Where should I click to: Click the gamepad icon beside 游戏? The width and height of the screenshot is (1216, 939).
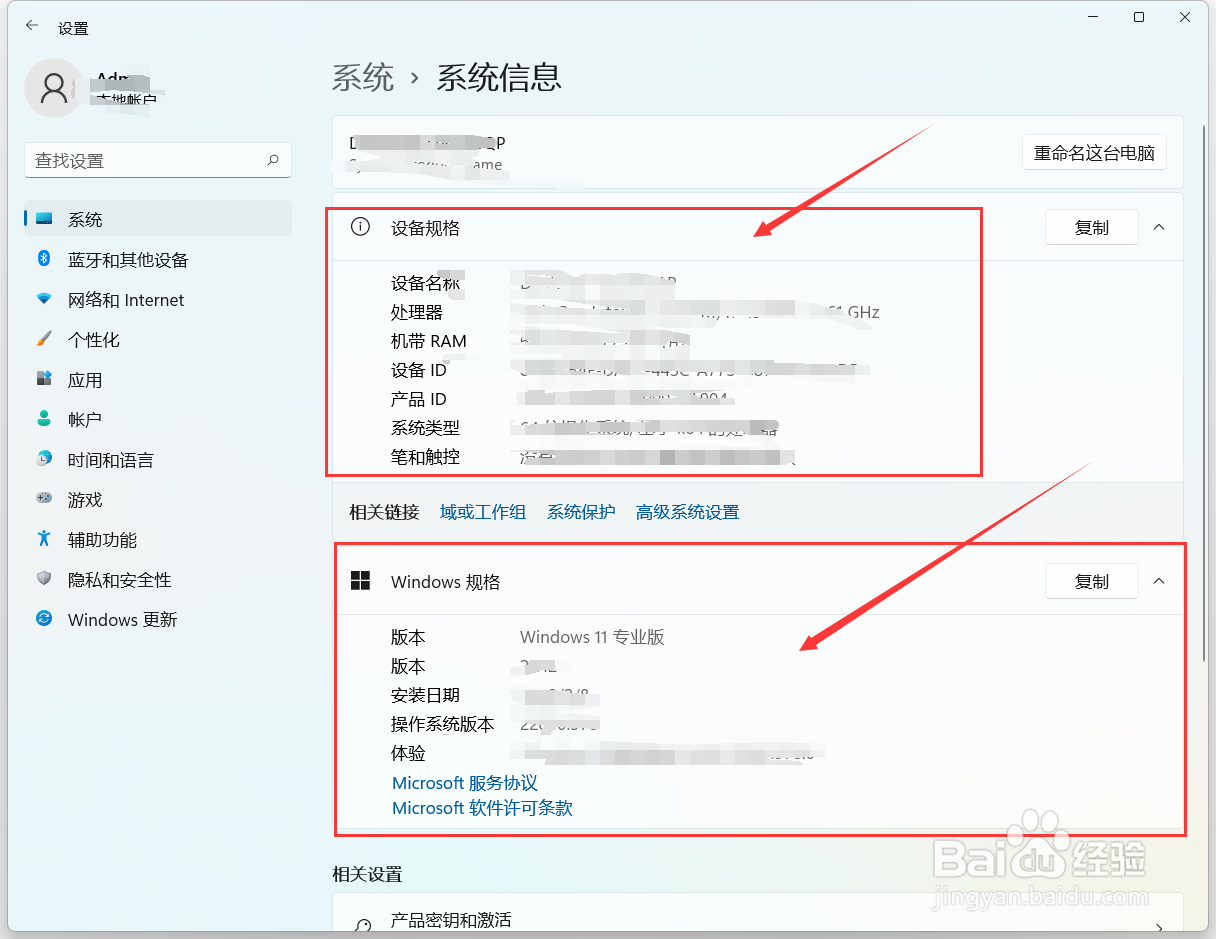pyautogui.click(x=44, y=498)
